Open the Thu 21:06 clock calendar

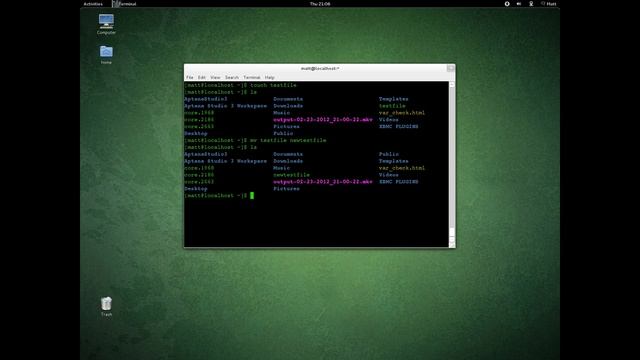click(320, 4)
